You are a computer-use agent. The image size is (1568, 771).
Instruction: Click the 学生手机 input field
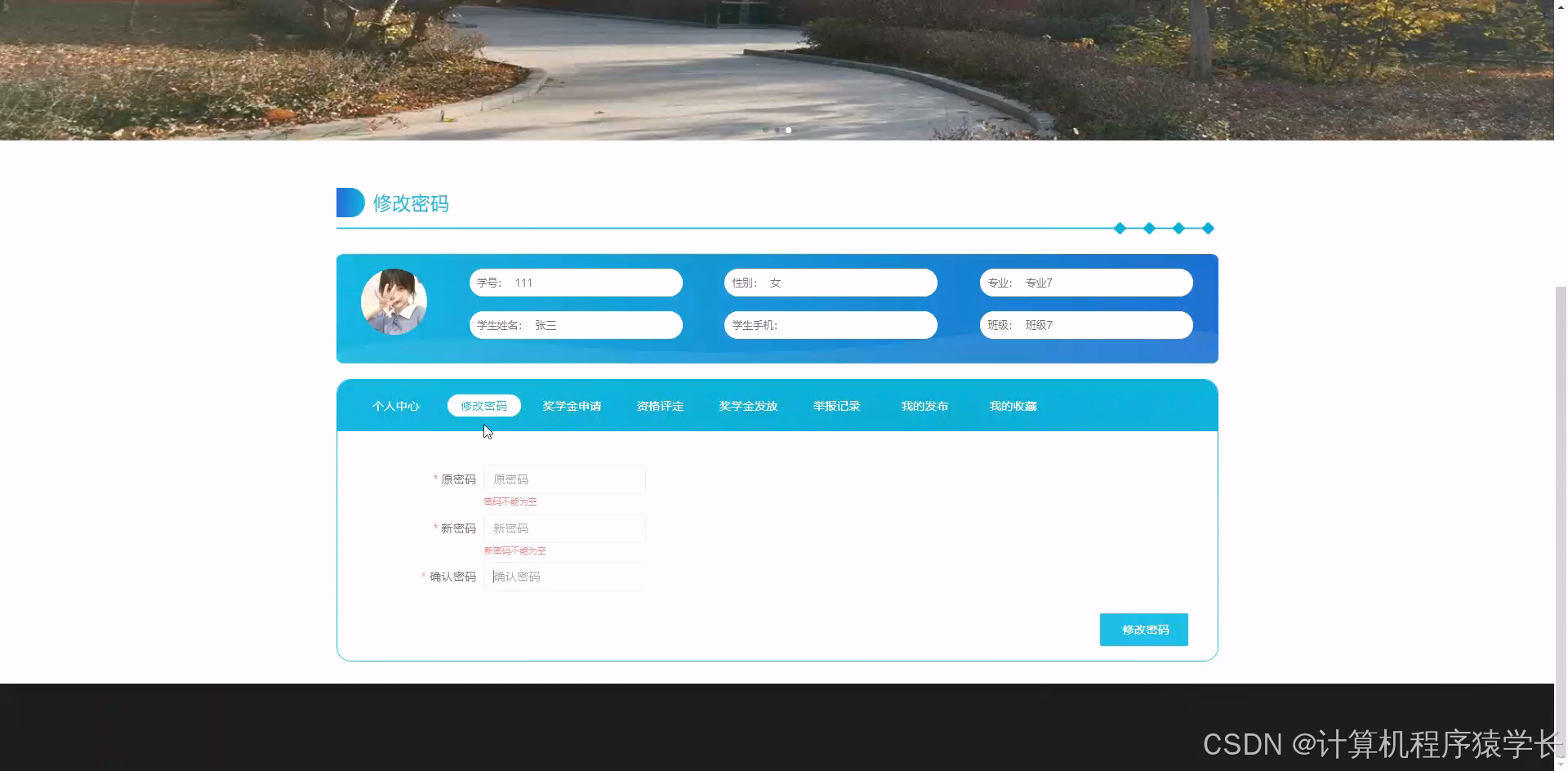831,324
